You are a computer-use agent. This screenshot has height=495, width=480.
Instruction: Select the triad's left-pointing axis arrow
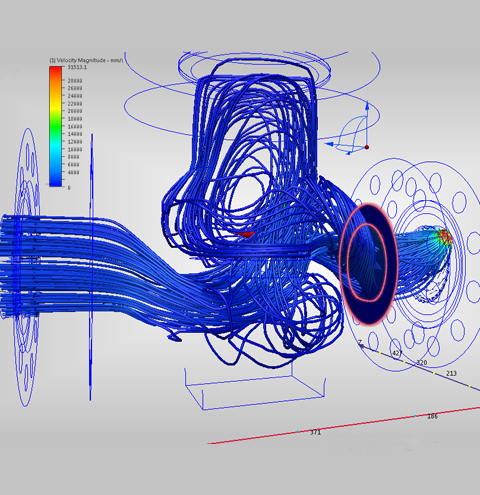(330, 144)
